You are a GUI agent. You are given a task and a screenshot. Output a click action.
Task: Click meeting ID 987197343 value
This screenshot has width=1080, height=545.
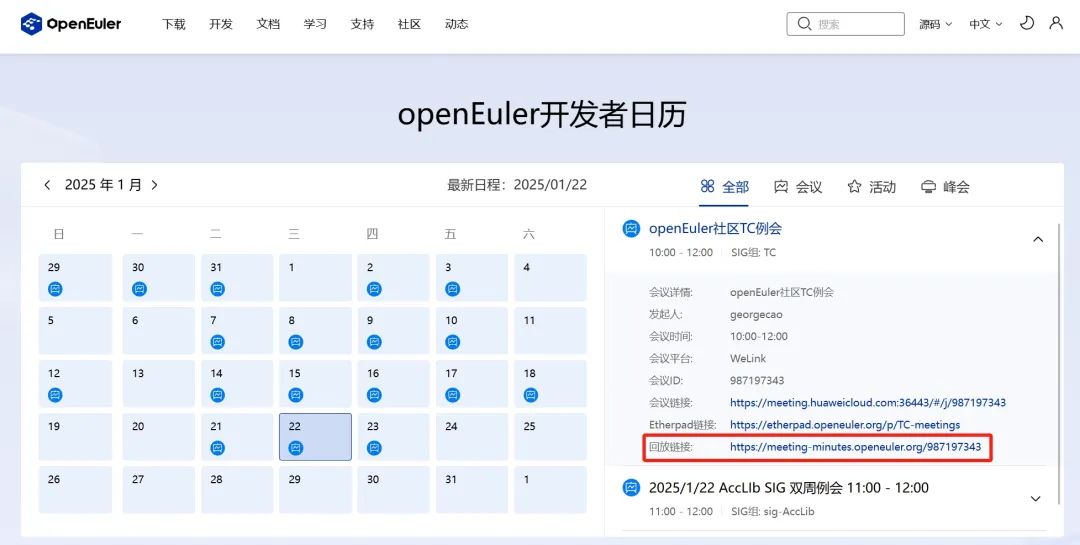tap(757, 380)
